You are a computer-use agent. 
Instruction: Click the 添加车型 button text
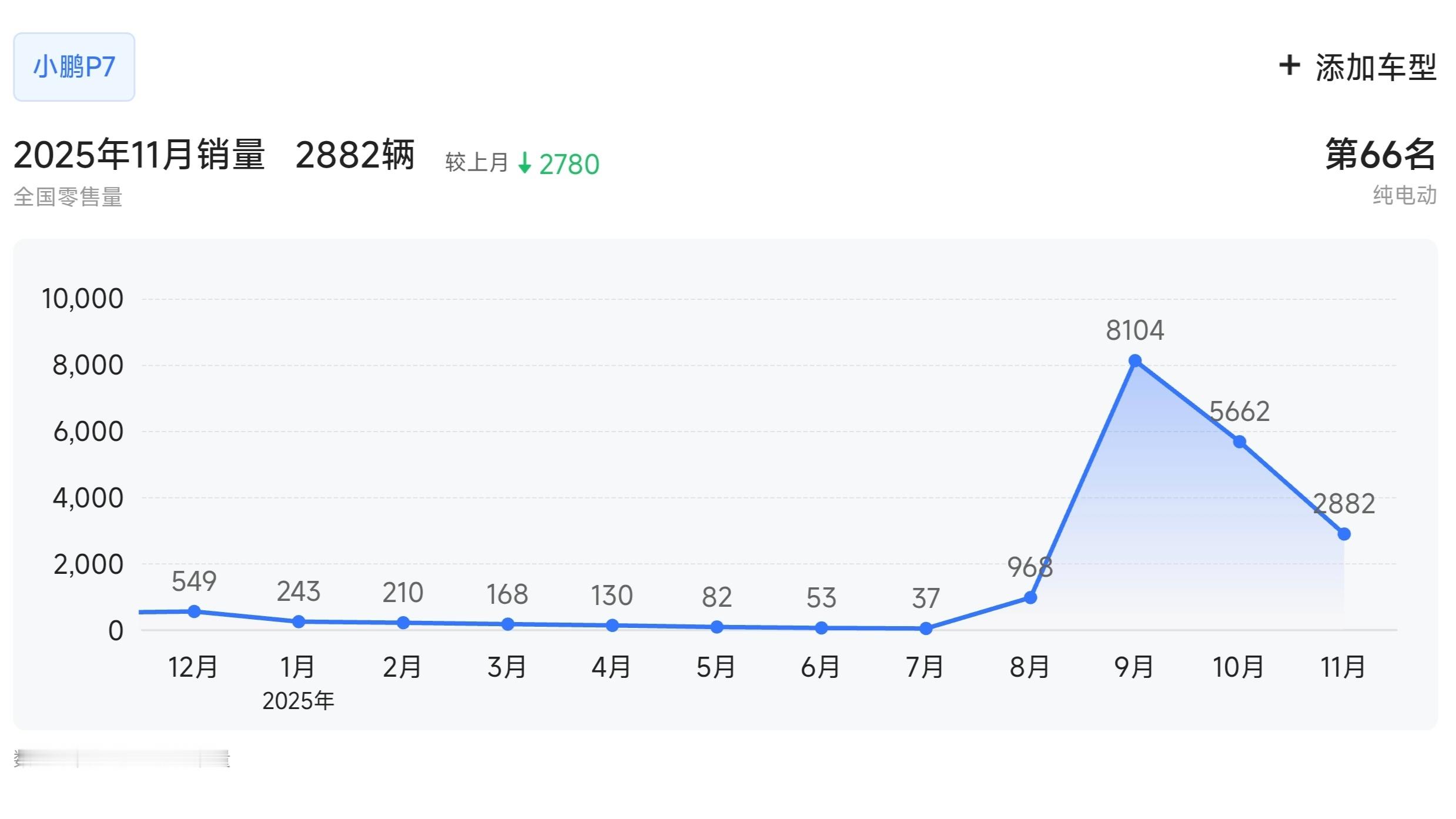(1375, 67)
